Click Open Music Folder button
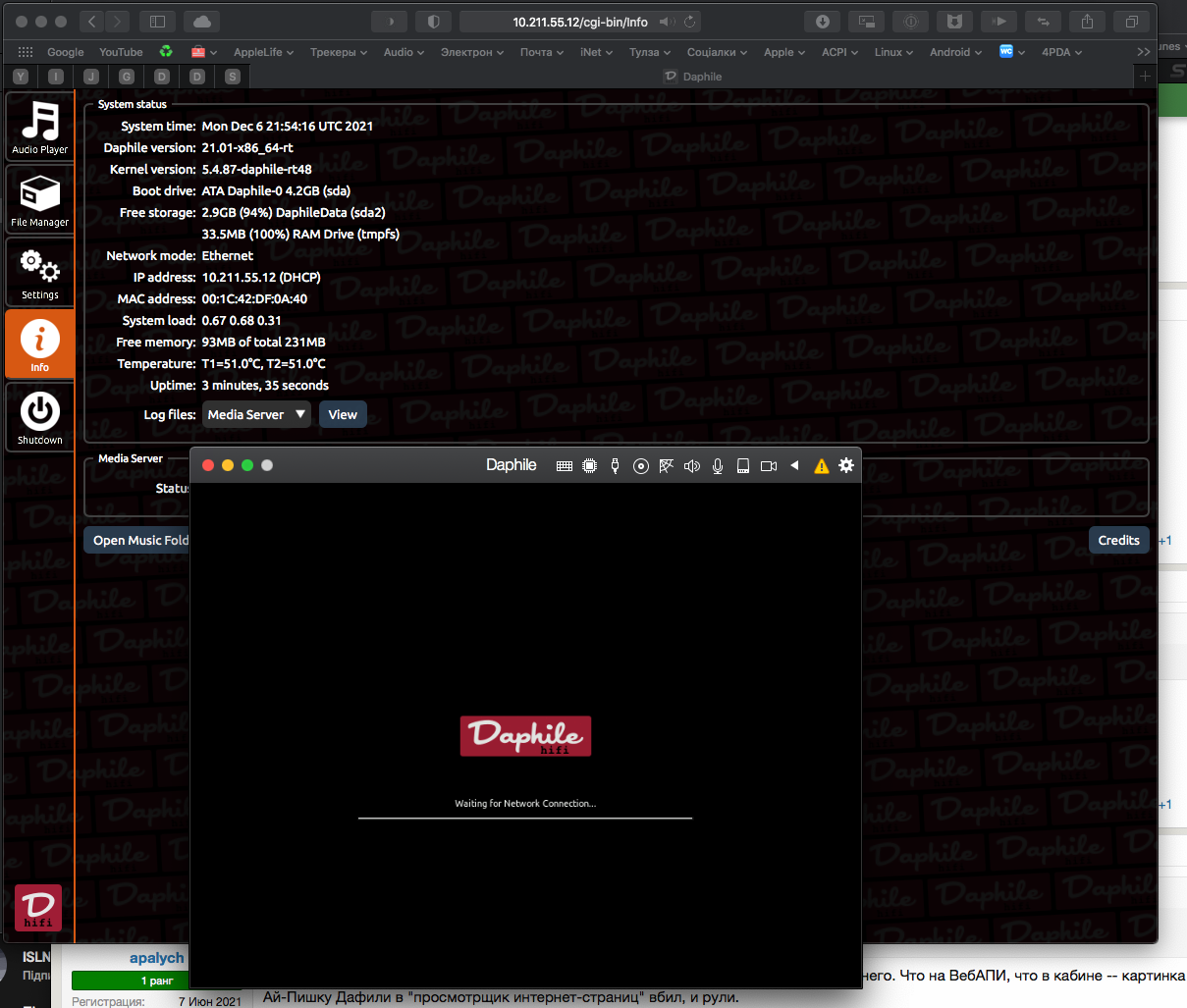This screenshot has width=1187, height=1008. (x=136, y=540)
